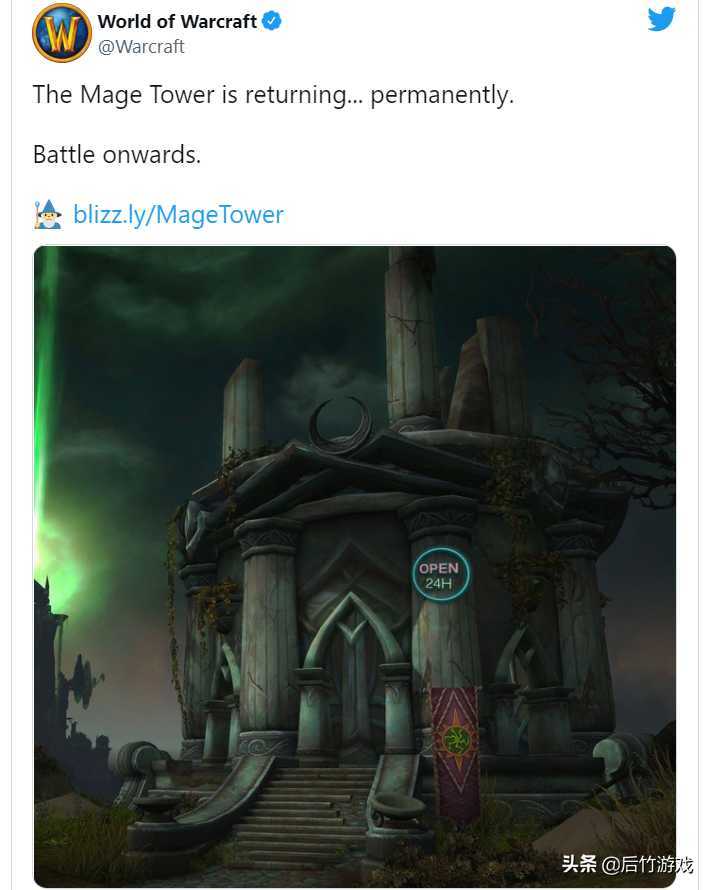Viewport: 709px width, 890px height.
Task: Click the green emblem on red banner
Action: tap(455, 741)
